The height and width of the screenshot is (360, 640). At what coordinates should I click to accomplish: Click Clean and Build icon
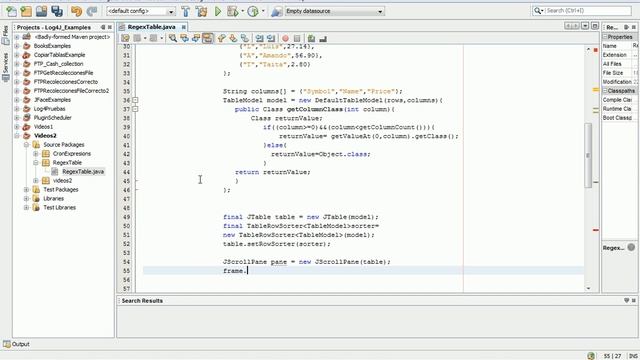[202, 11]
